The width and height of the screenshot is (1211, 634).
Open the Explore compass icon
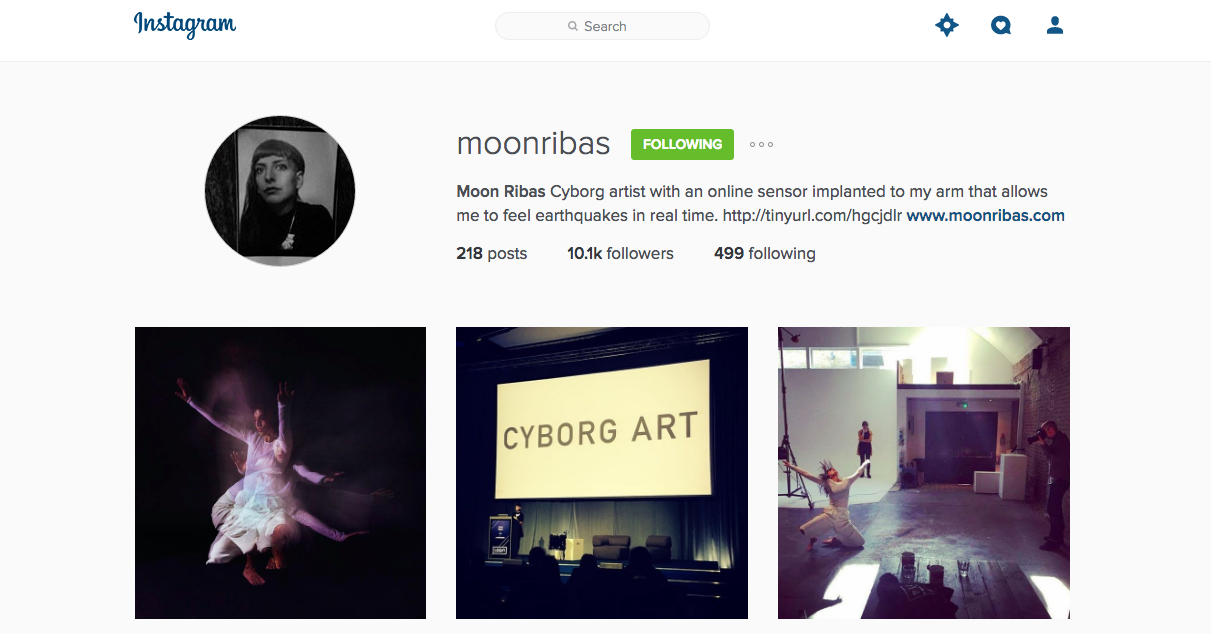click(x=947, y=26)
